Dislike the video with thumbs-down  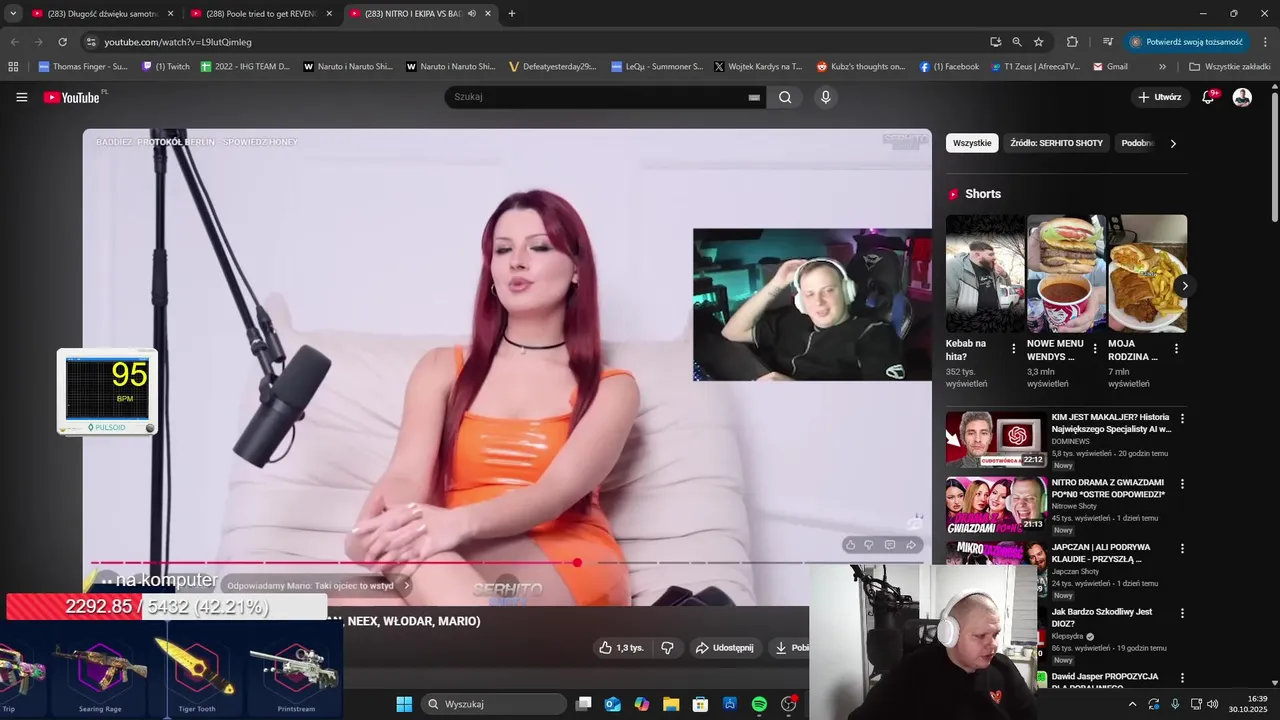point(667,648)
